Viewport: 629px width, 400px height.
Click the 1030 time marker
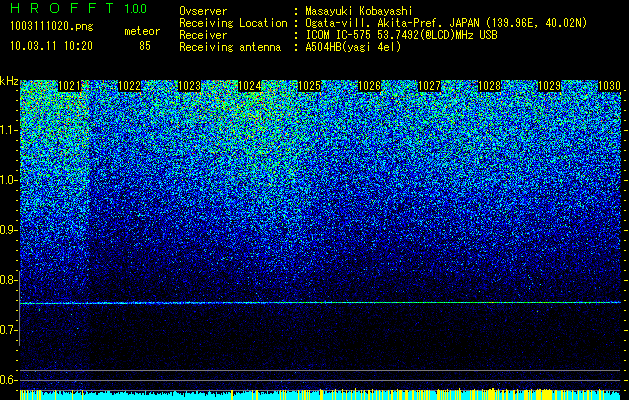point(609,86)
